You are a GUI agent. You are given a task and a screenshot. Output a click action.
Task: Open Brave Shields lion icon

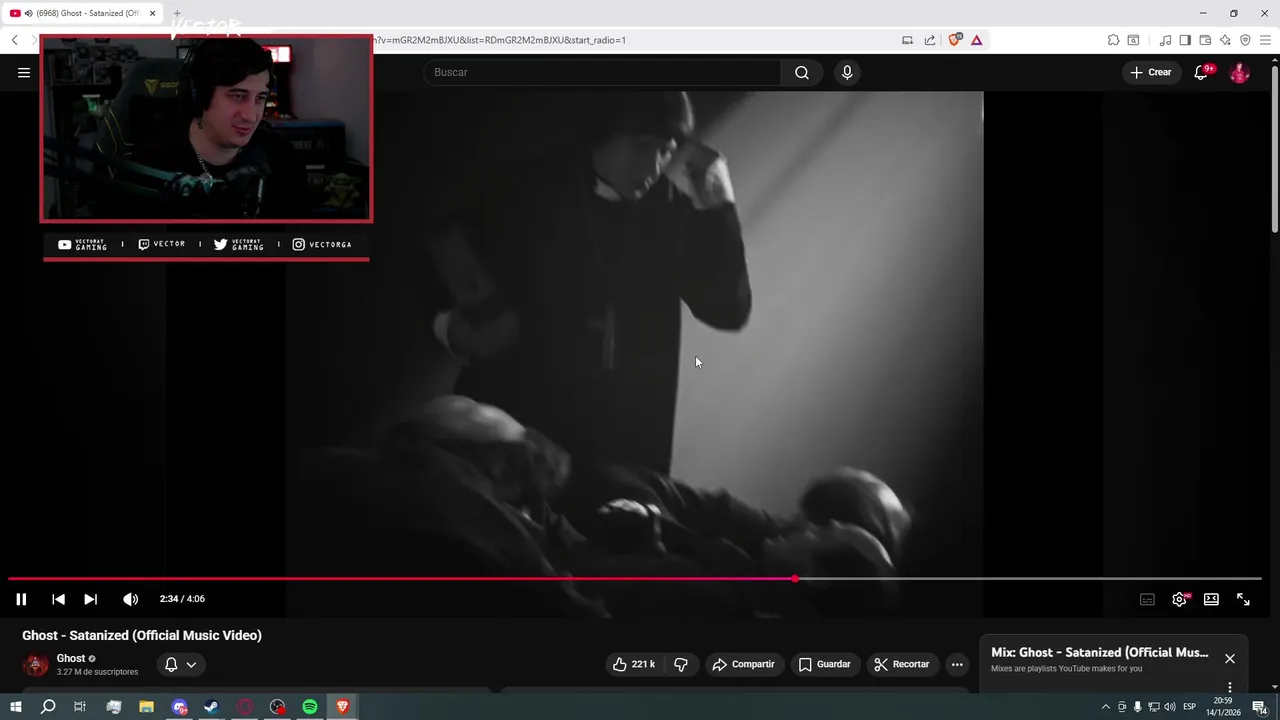tap(954, 40)
